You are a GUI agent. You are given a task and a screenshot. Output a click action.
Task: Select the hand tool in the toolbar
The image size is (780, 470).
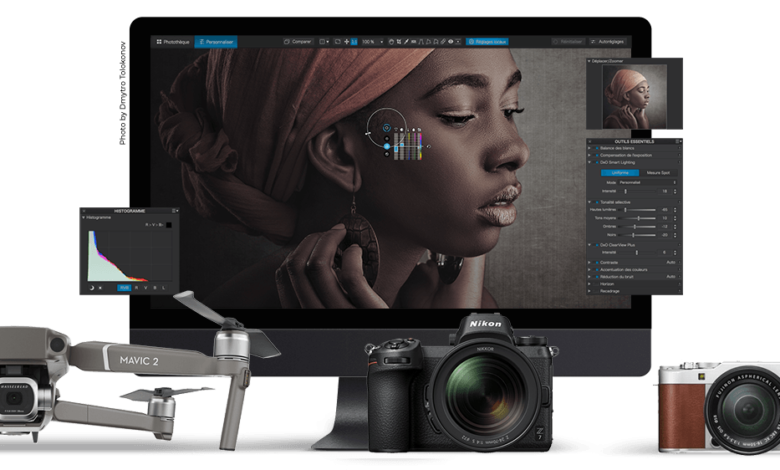tap(391, 42)
